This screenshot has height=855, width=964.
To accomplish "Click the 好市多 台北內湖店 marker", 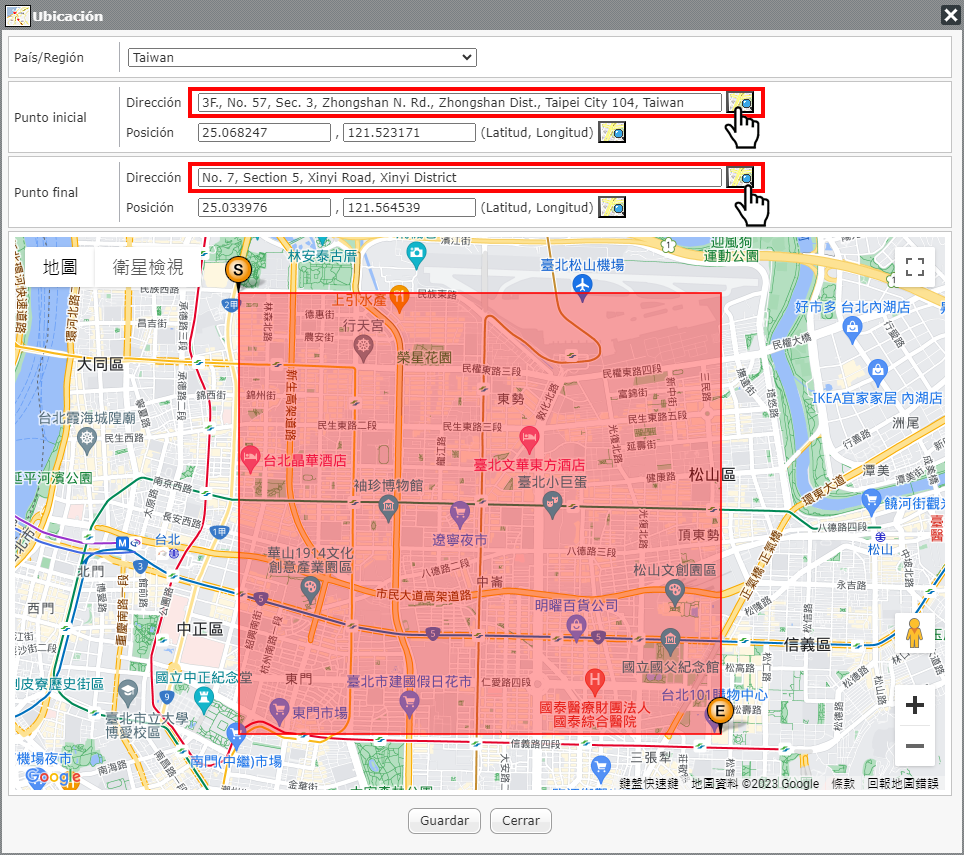I will (852, 328).
